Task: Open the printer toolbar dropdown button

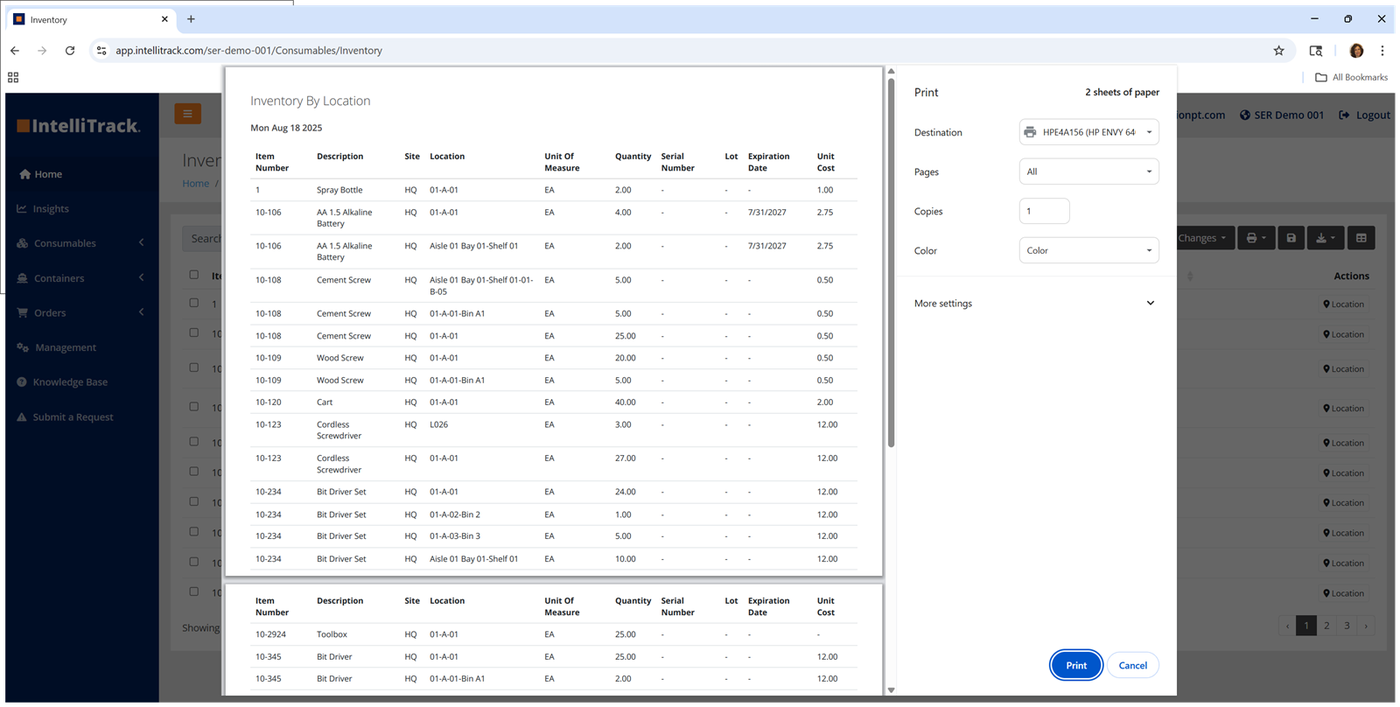Action: click(1256, 238)
